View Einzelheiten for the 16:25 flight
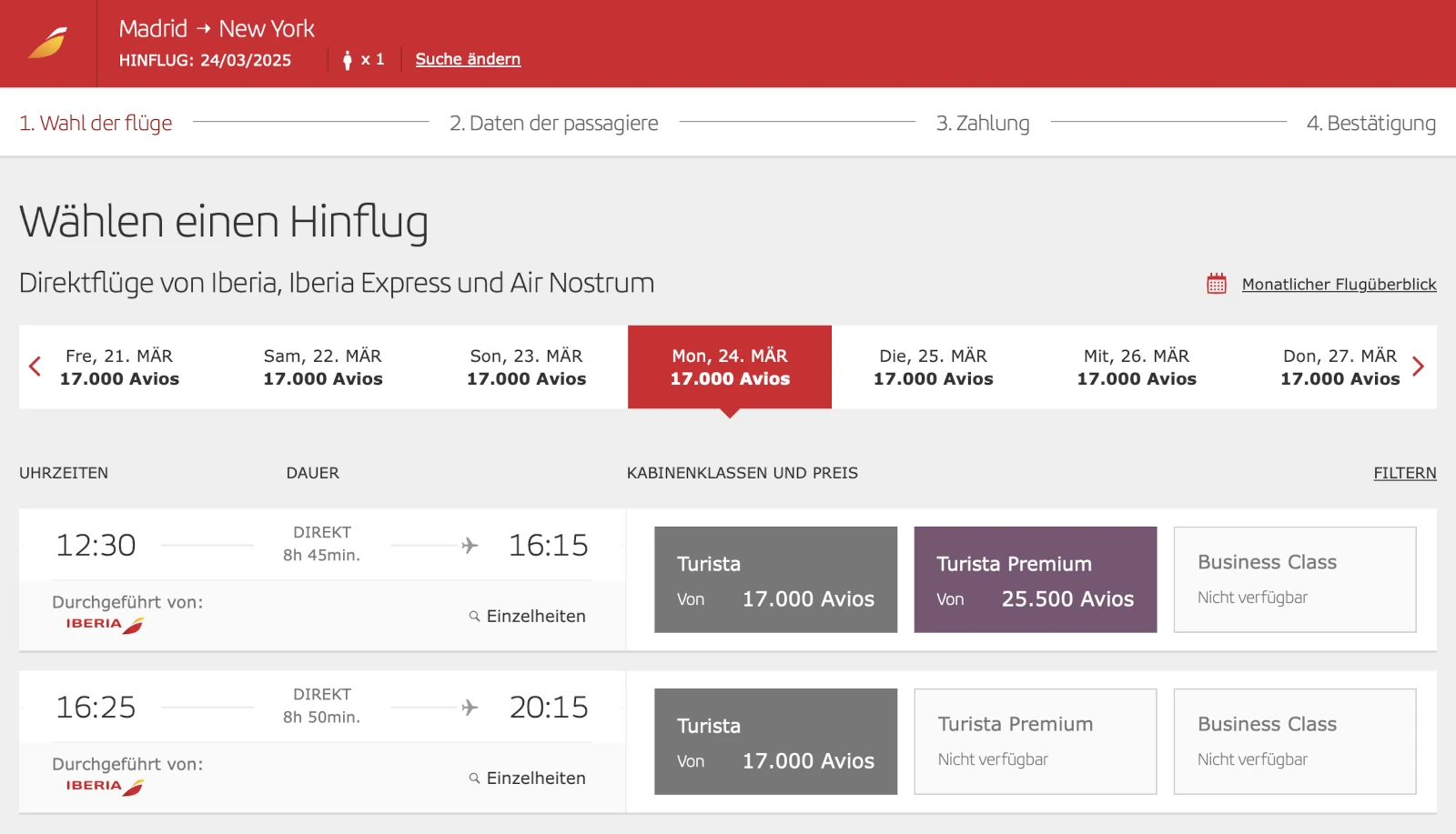This screenshot has width=1456, height=834. coord(528,779)
